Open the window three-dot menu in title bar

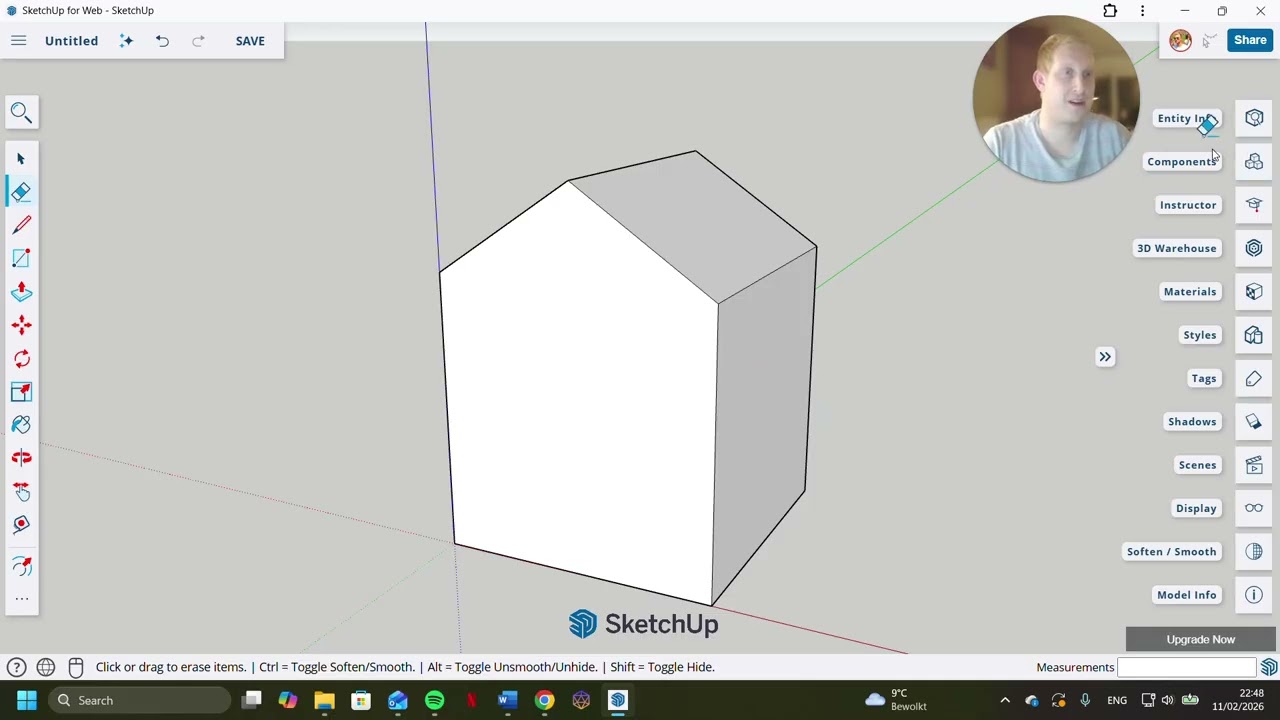tap(1142, 11)
